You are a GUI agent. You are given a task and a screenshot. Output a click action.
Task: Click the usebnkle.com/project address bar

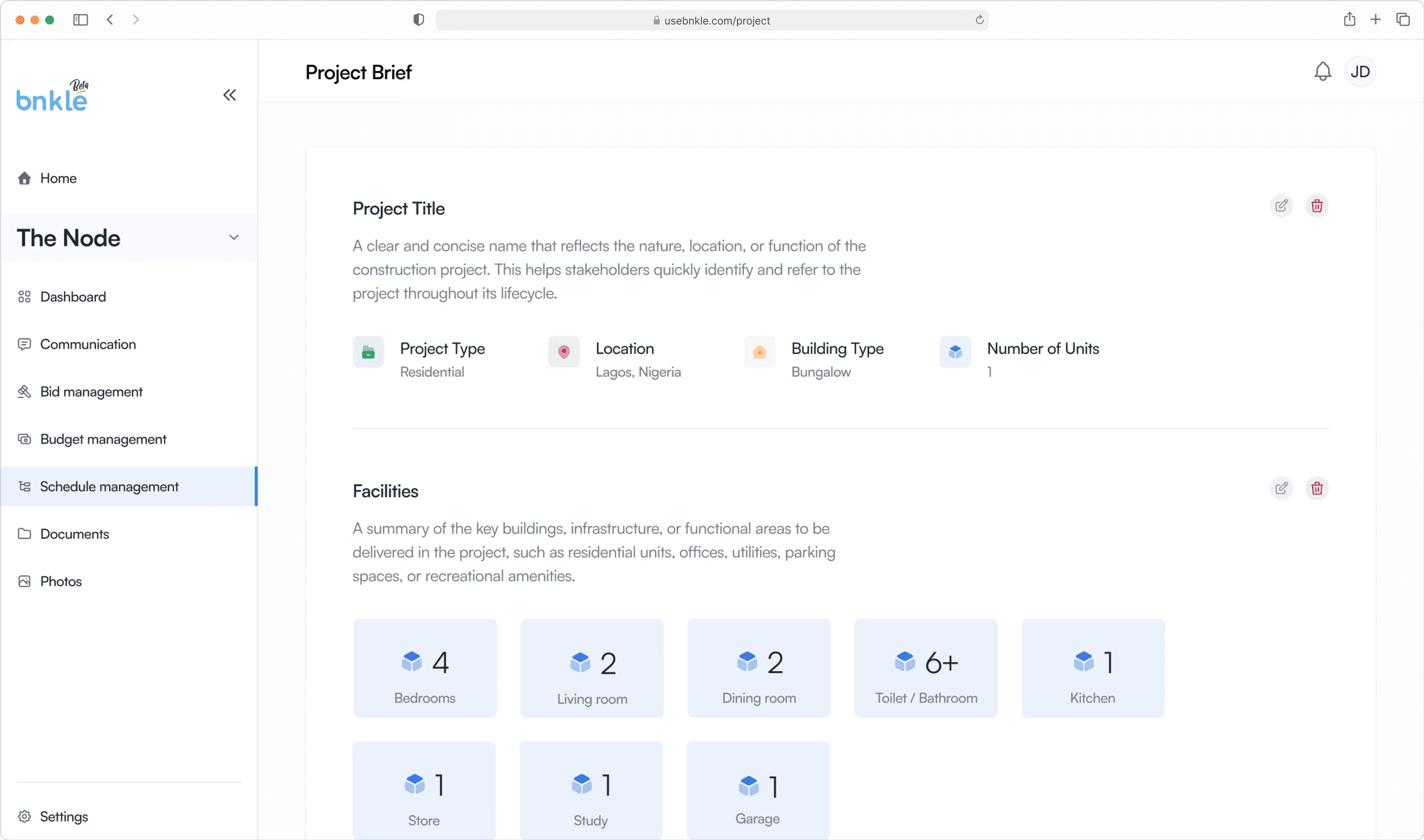pos(712,20)
